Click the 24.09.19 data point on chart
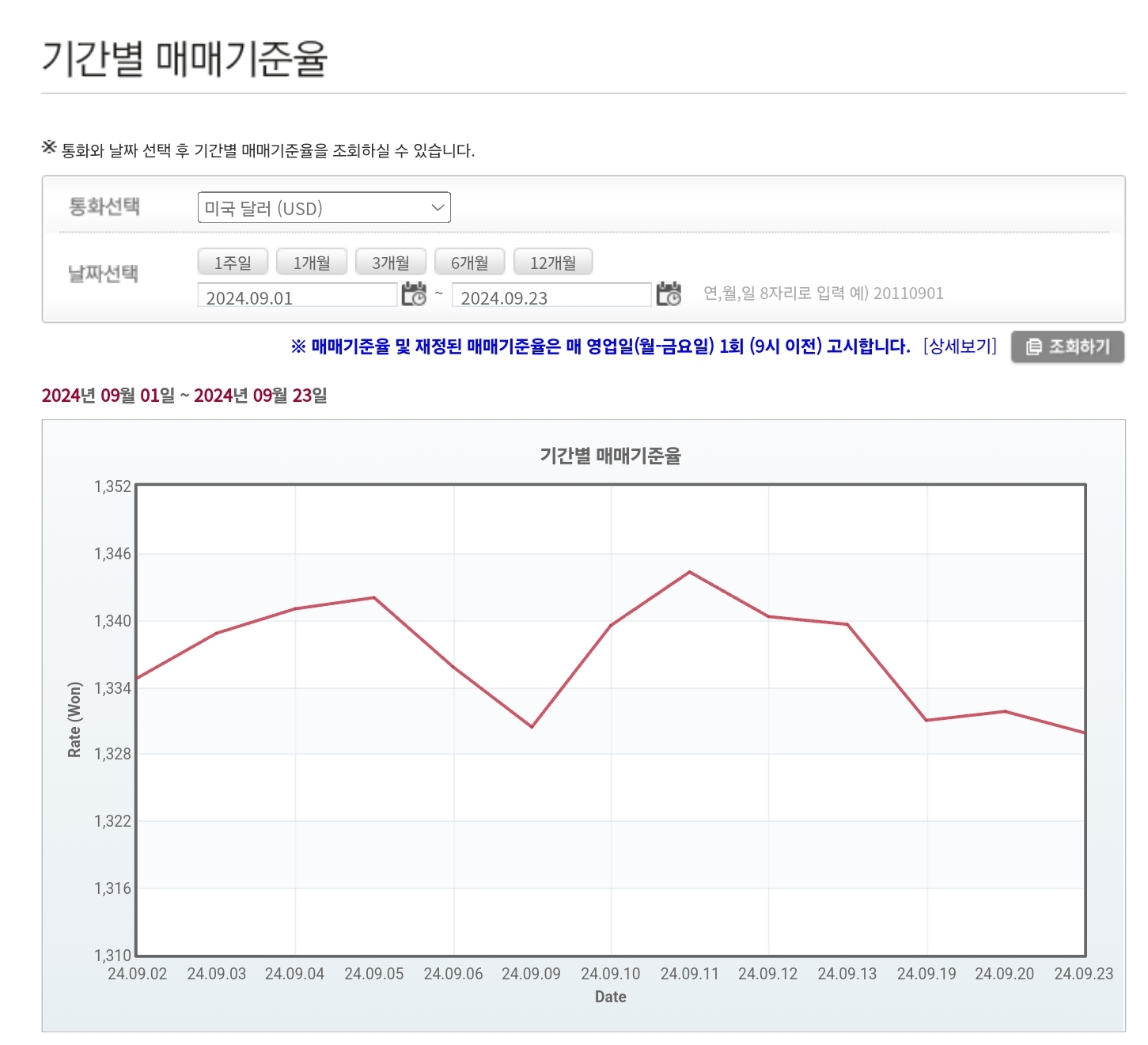Image resolution: width=1148 pixels, height=1045 pixels. (926, 720)
